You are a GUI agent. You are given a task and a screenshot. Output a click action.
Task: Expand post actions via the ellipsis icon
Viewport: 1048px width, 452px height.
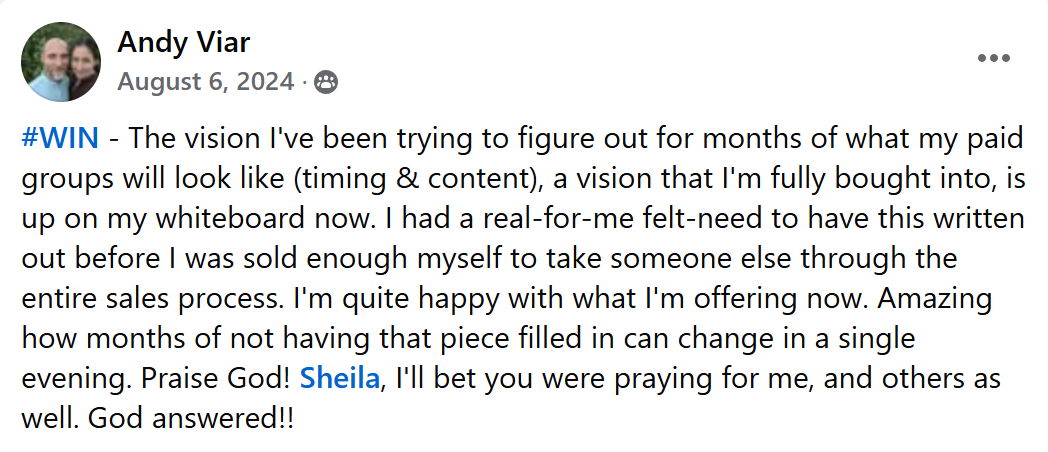click(x=993, y=58)
